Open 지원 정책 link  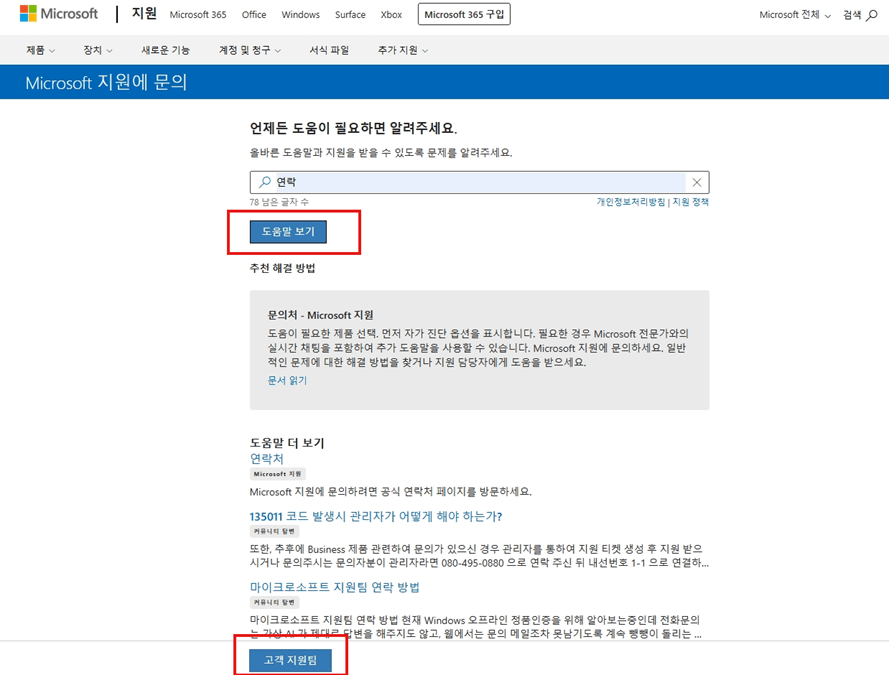(691, 202)
